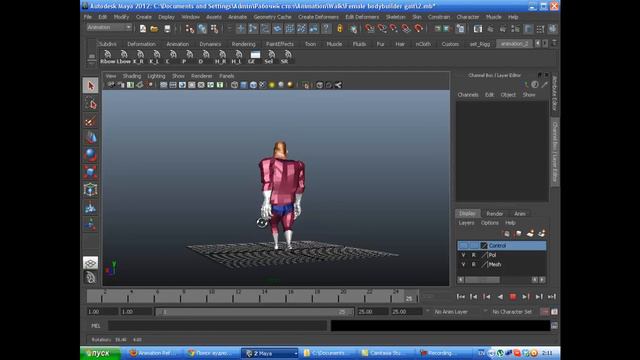Toggle reference R on Mesh layer
The height and width of the screenshot is (360, 640).
(x=473, y=264)
